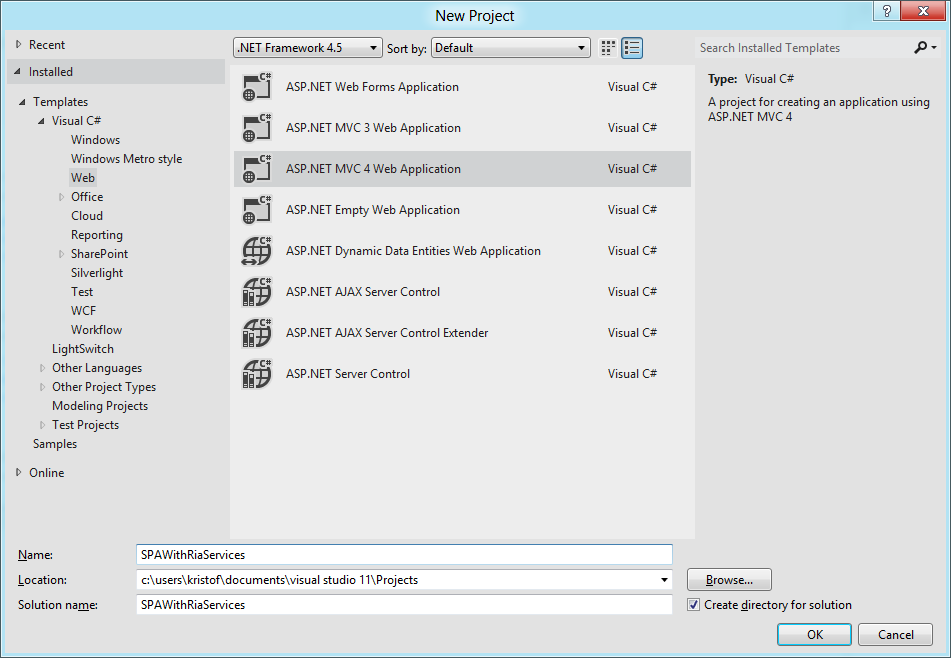Open the Sort by Default dropdown
This screenshot has height=658, width=951.
(579, 47)
